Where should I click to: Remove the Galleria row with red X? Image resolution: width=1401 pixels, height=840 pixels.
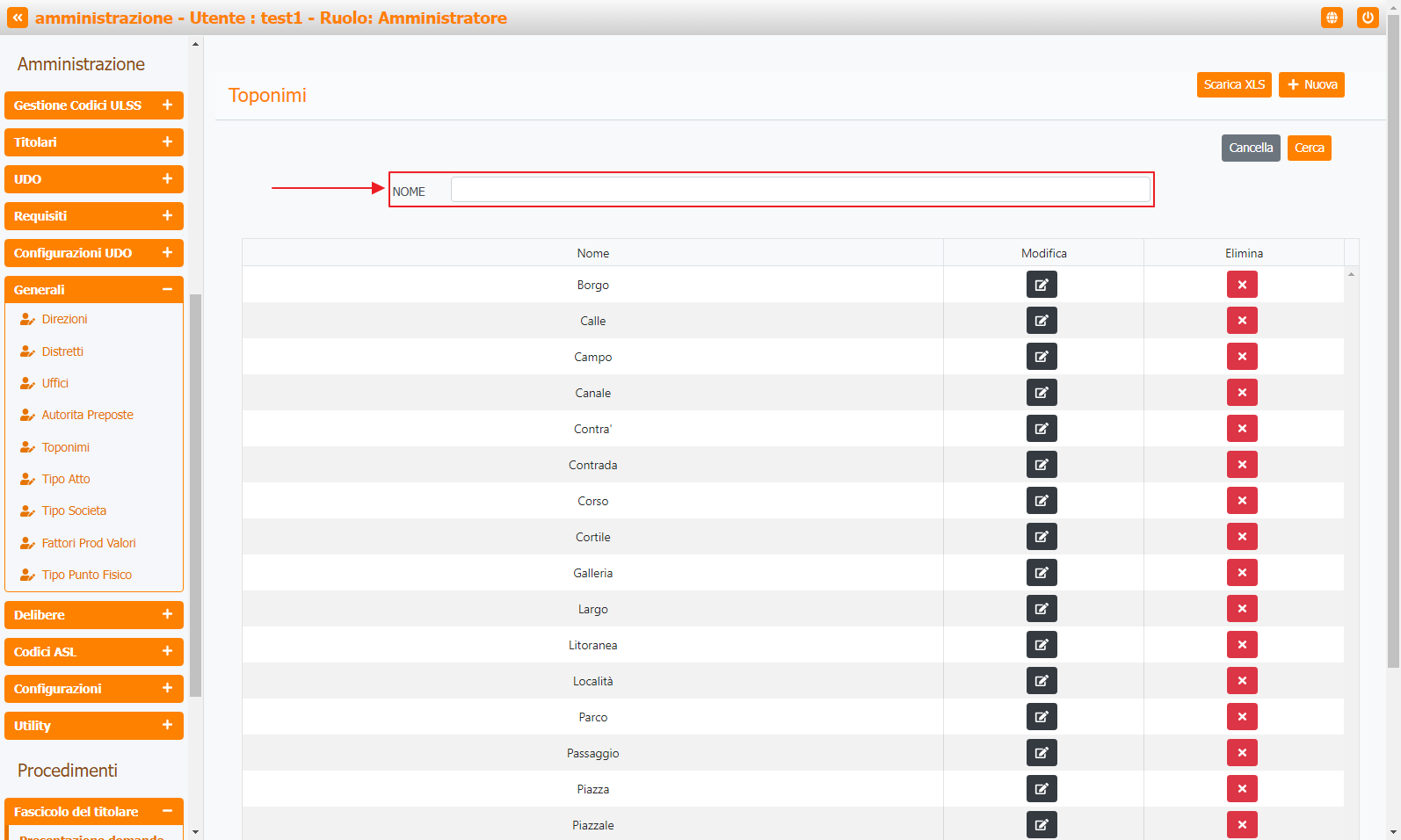click(x=1242, y=573)
